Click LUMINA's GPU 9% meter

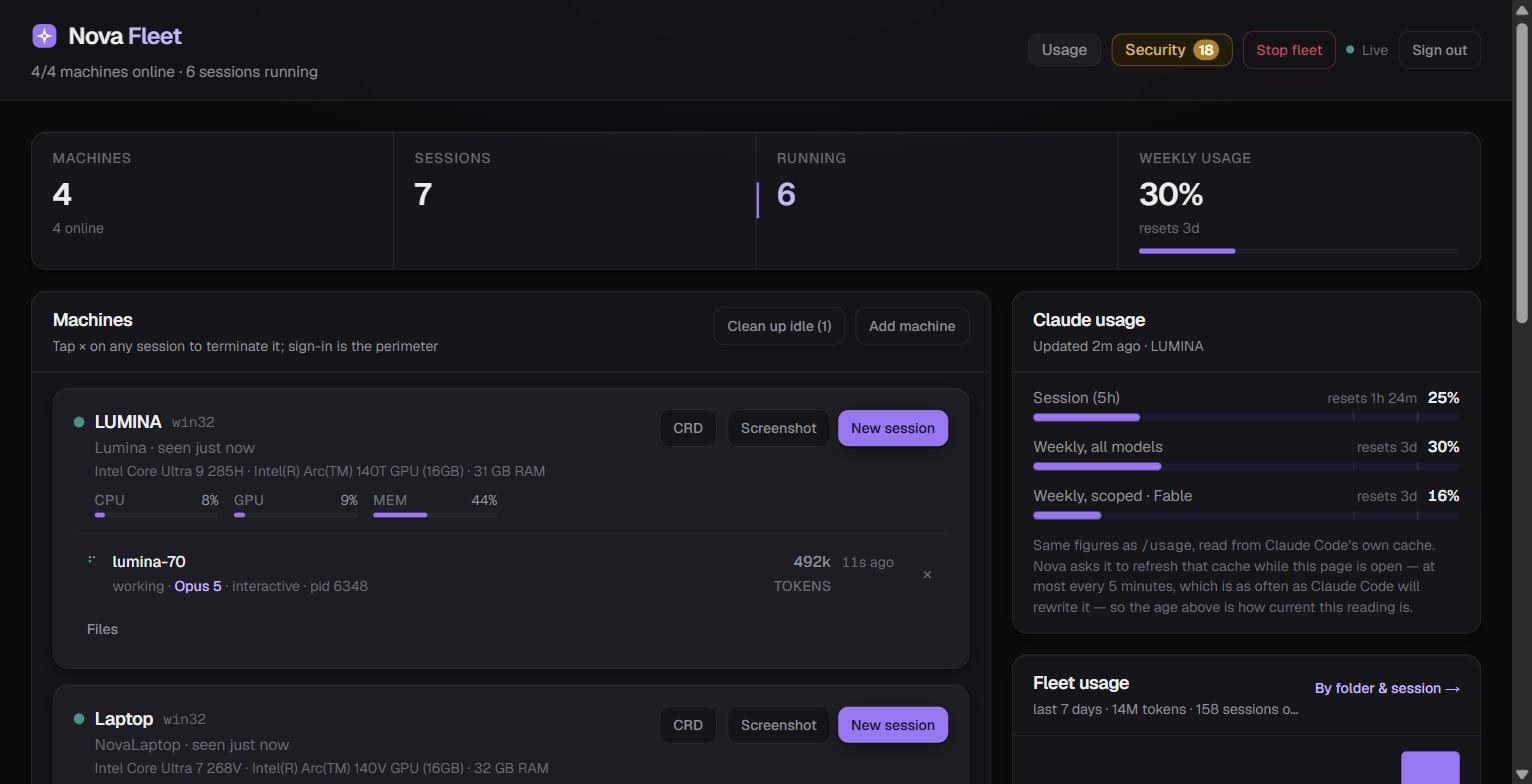click(x=295, y=506)
